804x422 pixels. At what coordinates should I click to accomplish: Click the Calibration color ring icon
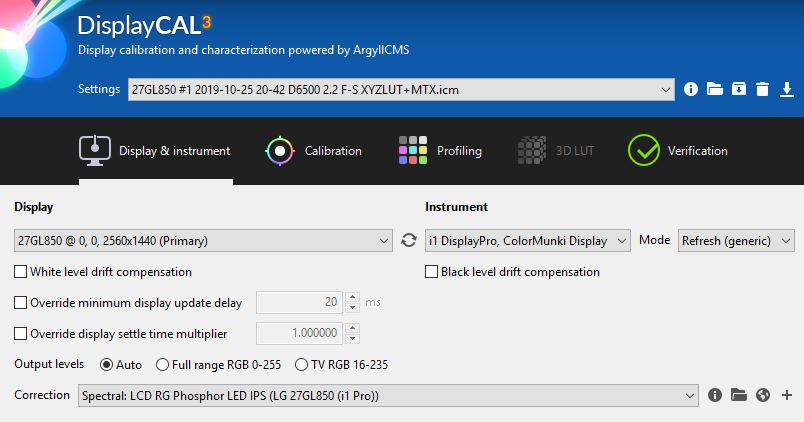[x=279, y=151]
